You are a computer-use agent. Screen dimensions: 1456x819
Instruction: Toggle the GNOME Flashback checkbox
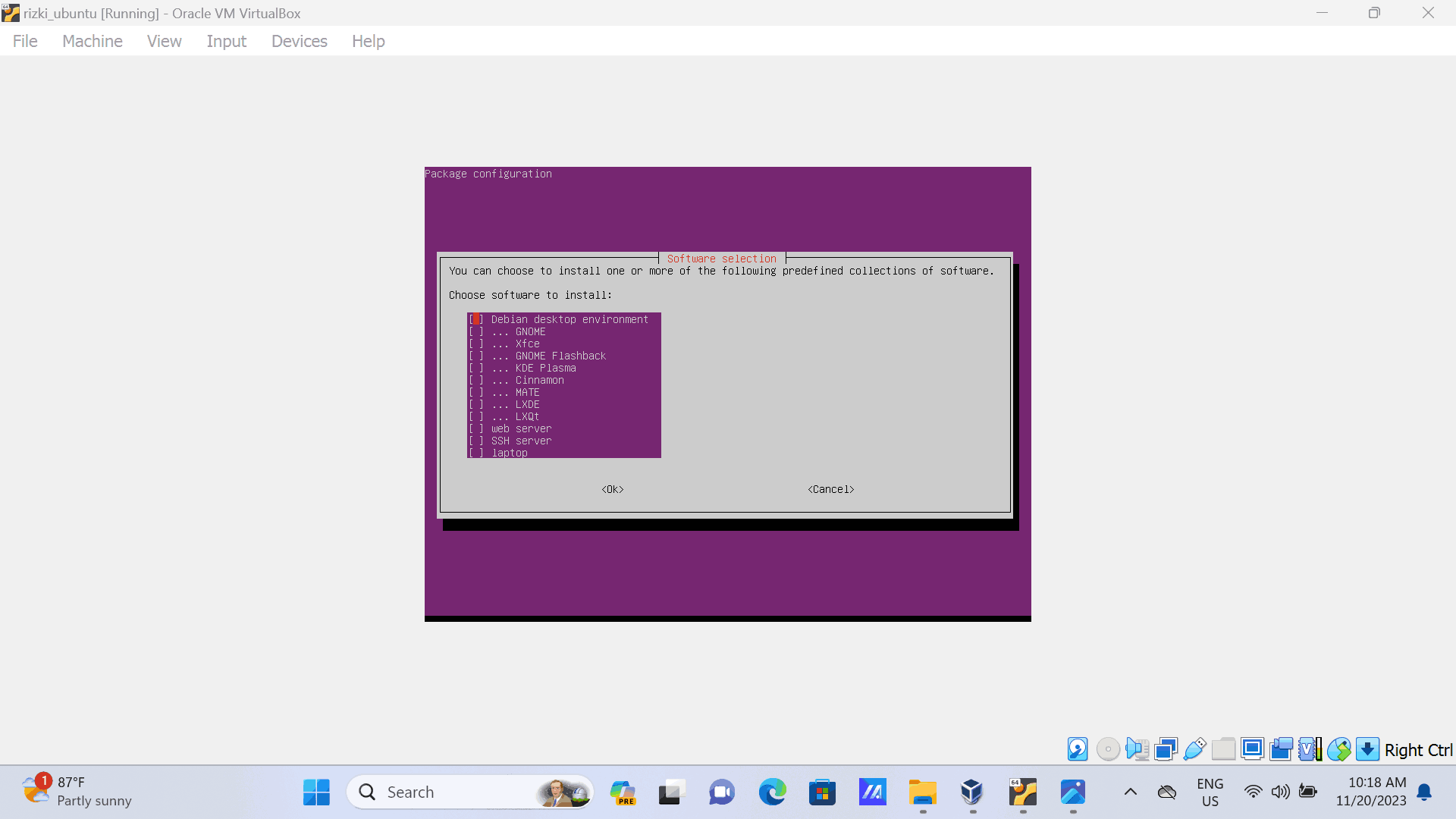tap(476, 356)
